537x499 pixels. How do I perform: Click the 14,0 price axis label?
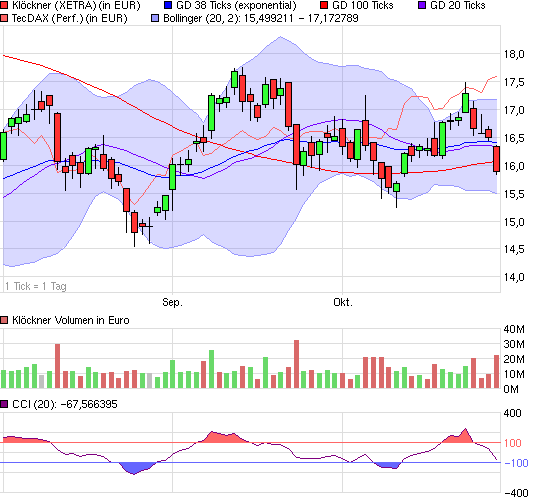tap(514, 277)
